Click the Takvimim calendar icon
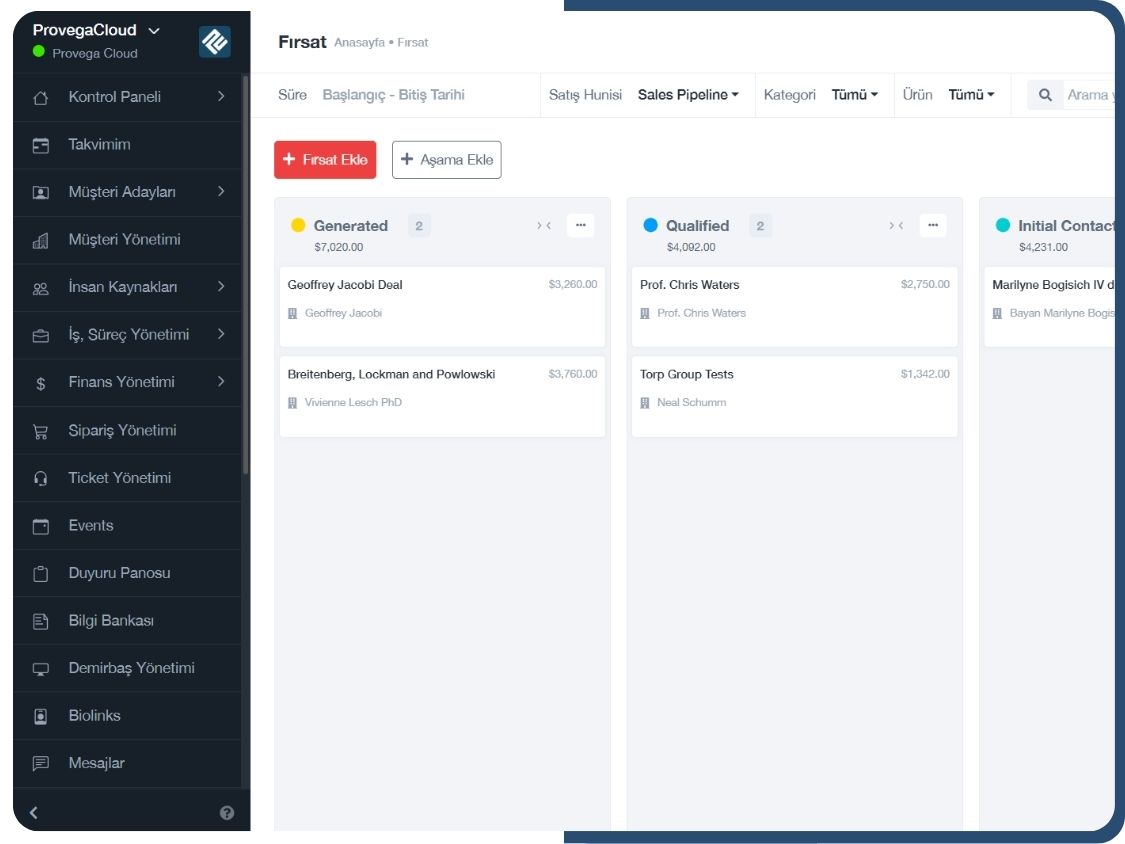This screenshot has width=1125, height=844. [41, 145]
